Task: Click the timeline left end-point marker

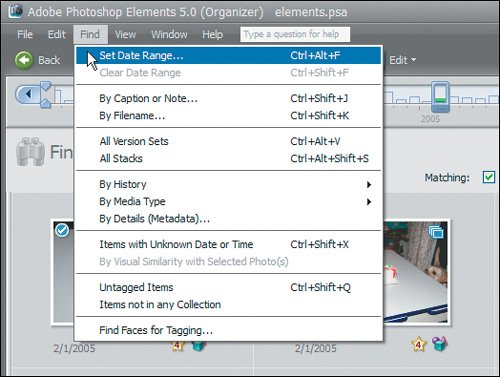Action: click(x=46, y=94)
